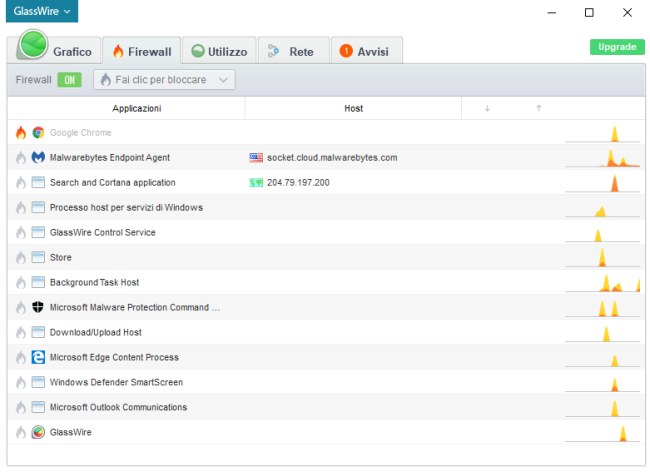Select the Google Chrome row name
Image resolution: width=650 pixels, height=472 pixels.
81,133
